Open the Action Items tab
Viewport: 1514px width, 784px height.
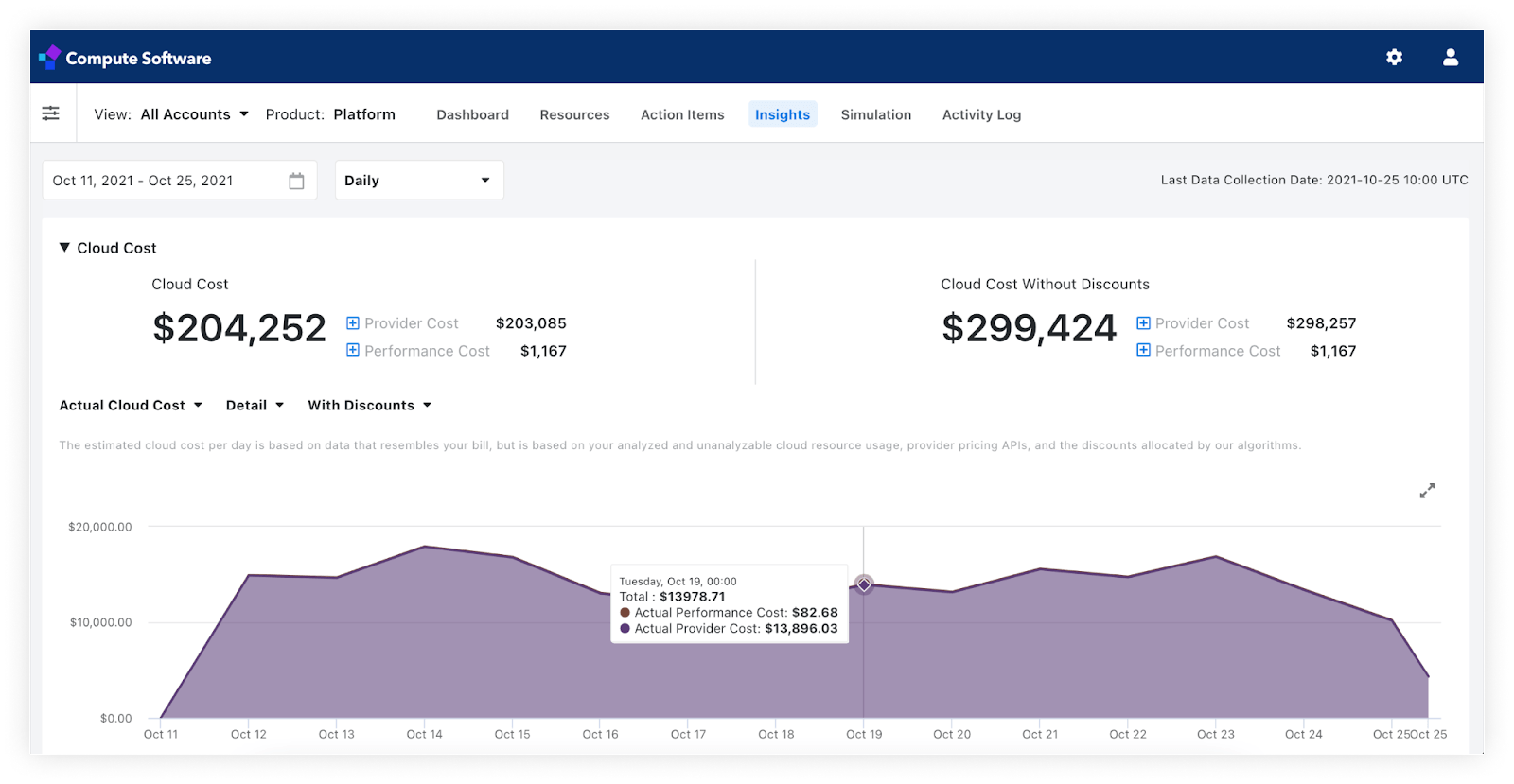pos(682,114)
